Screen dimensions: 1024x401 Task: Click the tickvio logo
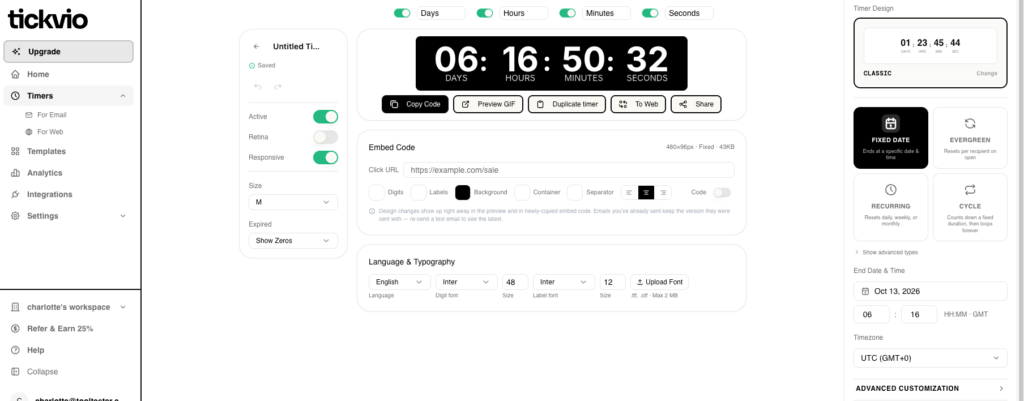[x=48, y=19]
